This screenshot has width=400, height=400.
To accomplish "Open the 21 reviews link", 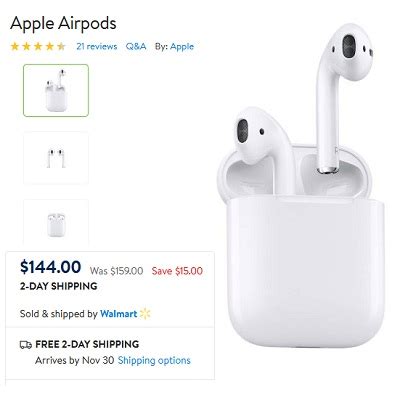I will [x=97, y=46].
